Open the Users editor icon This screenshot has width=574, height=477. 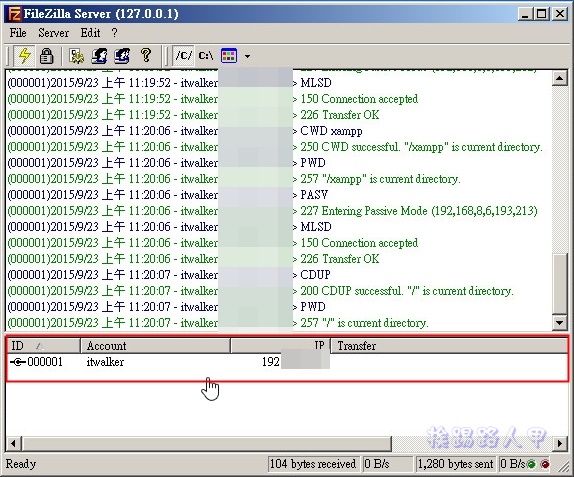click(99, 56)
